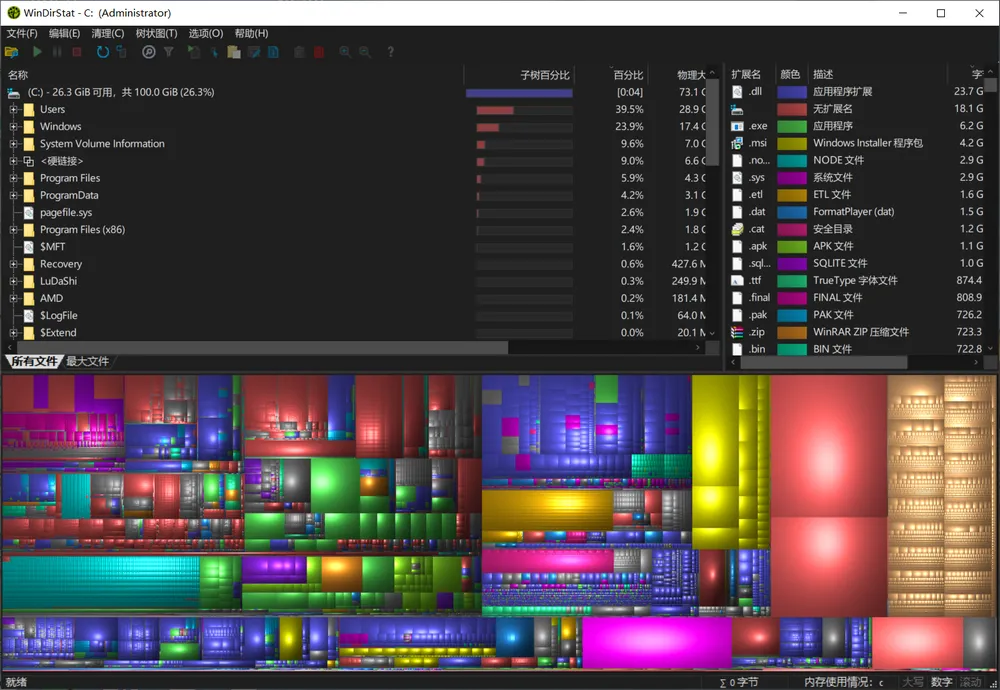Image resolution: width=1000 pixels, height=690 pixels.
Task: Click the magnifier search toolbar icon
Action: tap(149, 52)
